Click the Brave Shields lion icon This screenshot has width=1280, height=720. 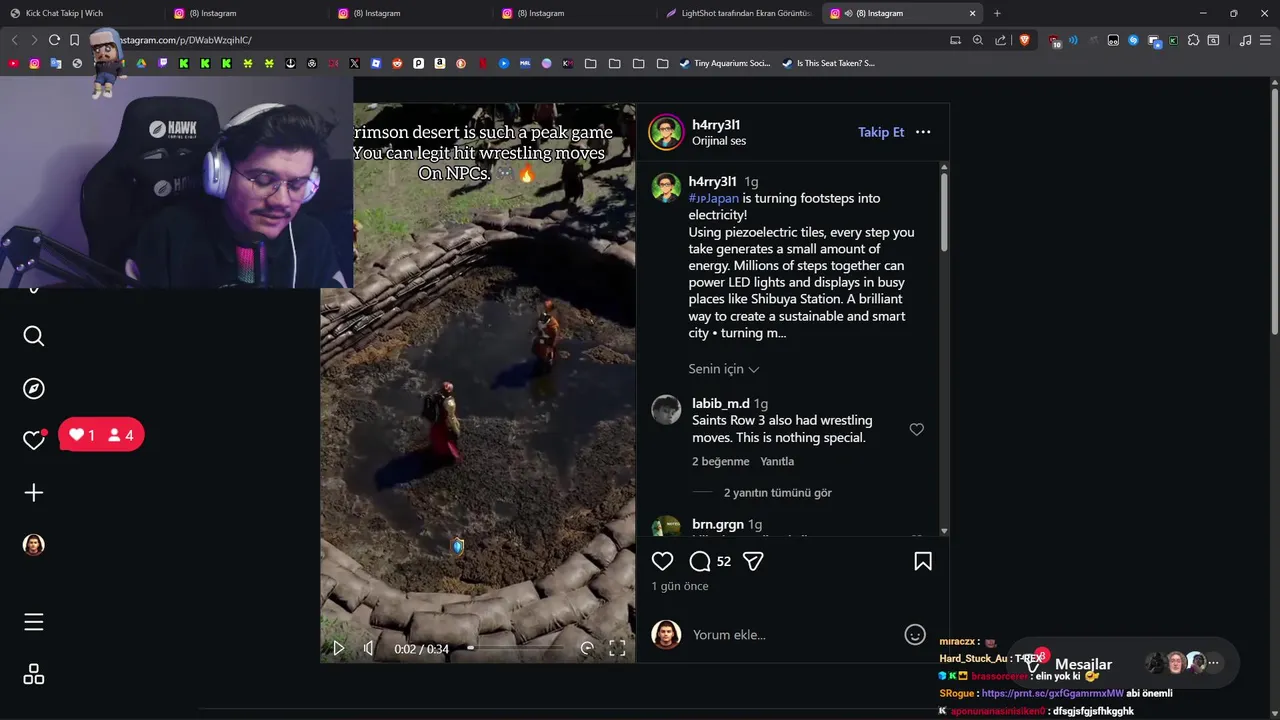click(1024, 40)
